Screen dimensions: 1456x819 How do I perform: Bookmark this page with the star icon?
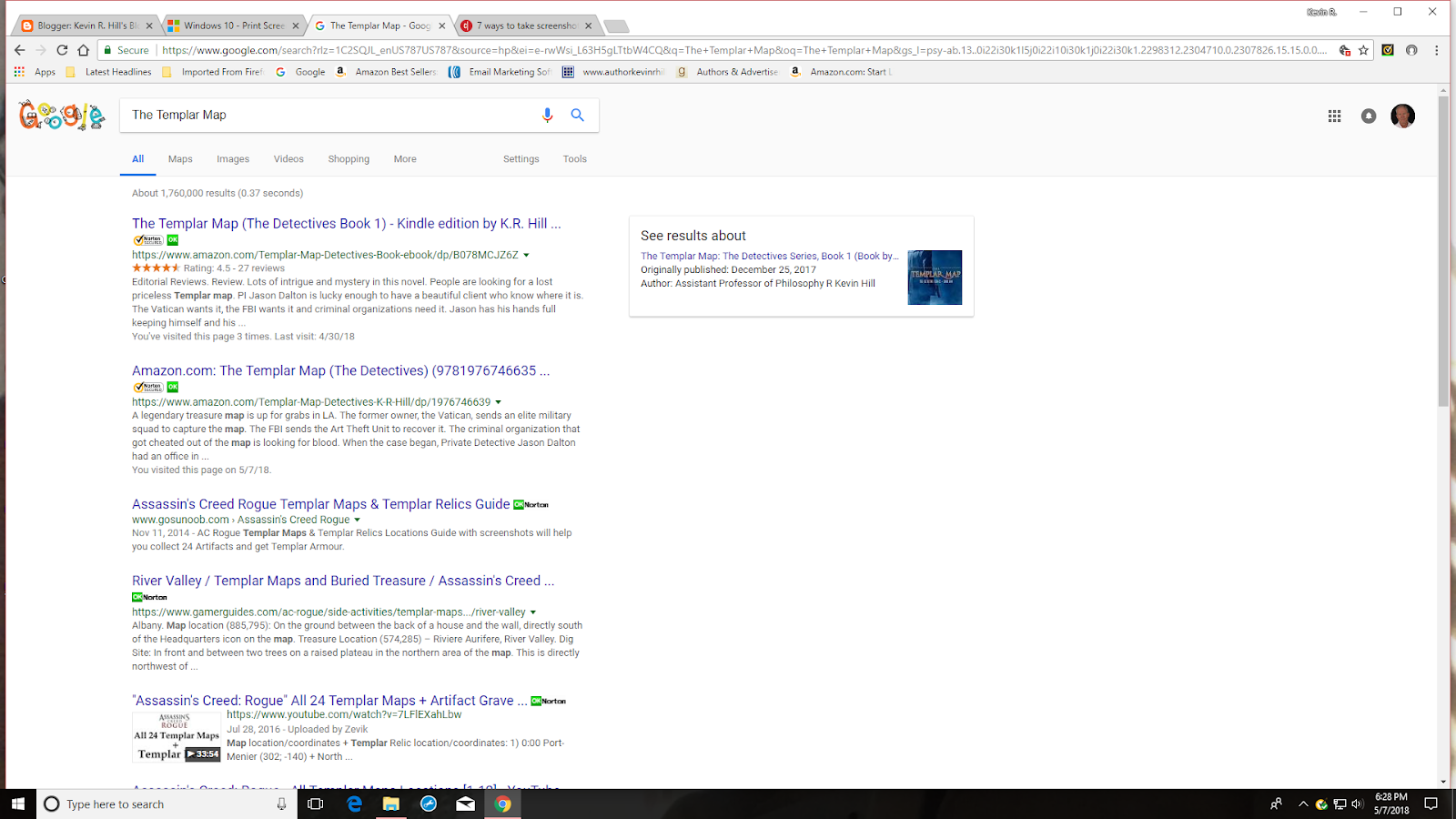[x=1363, y=50]
